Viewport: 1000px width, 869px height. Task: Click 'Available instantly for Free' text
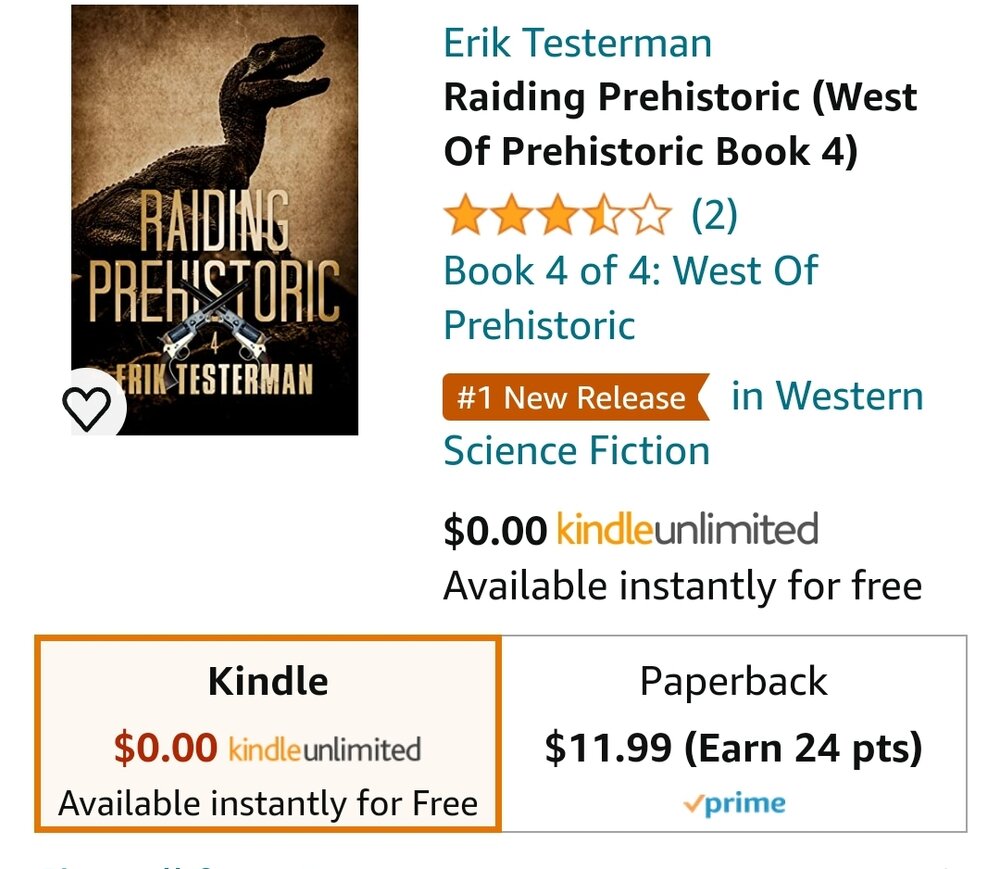(x=266, y=801)
